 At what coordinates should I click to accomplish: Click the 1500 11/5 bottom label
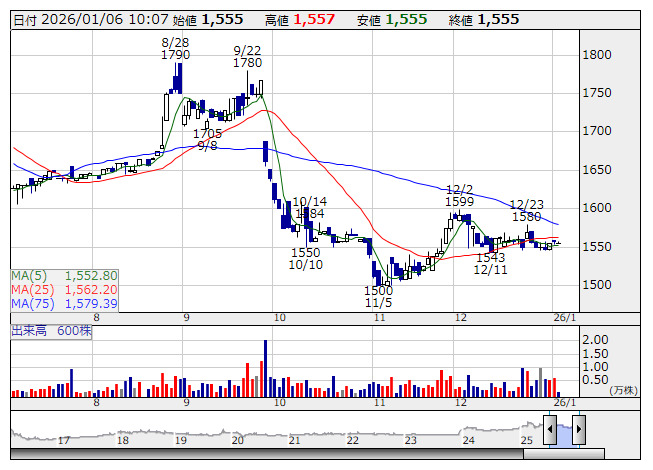pos(379,296)
